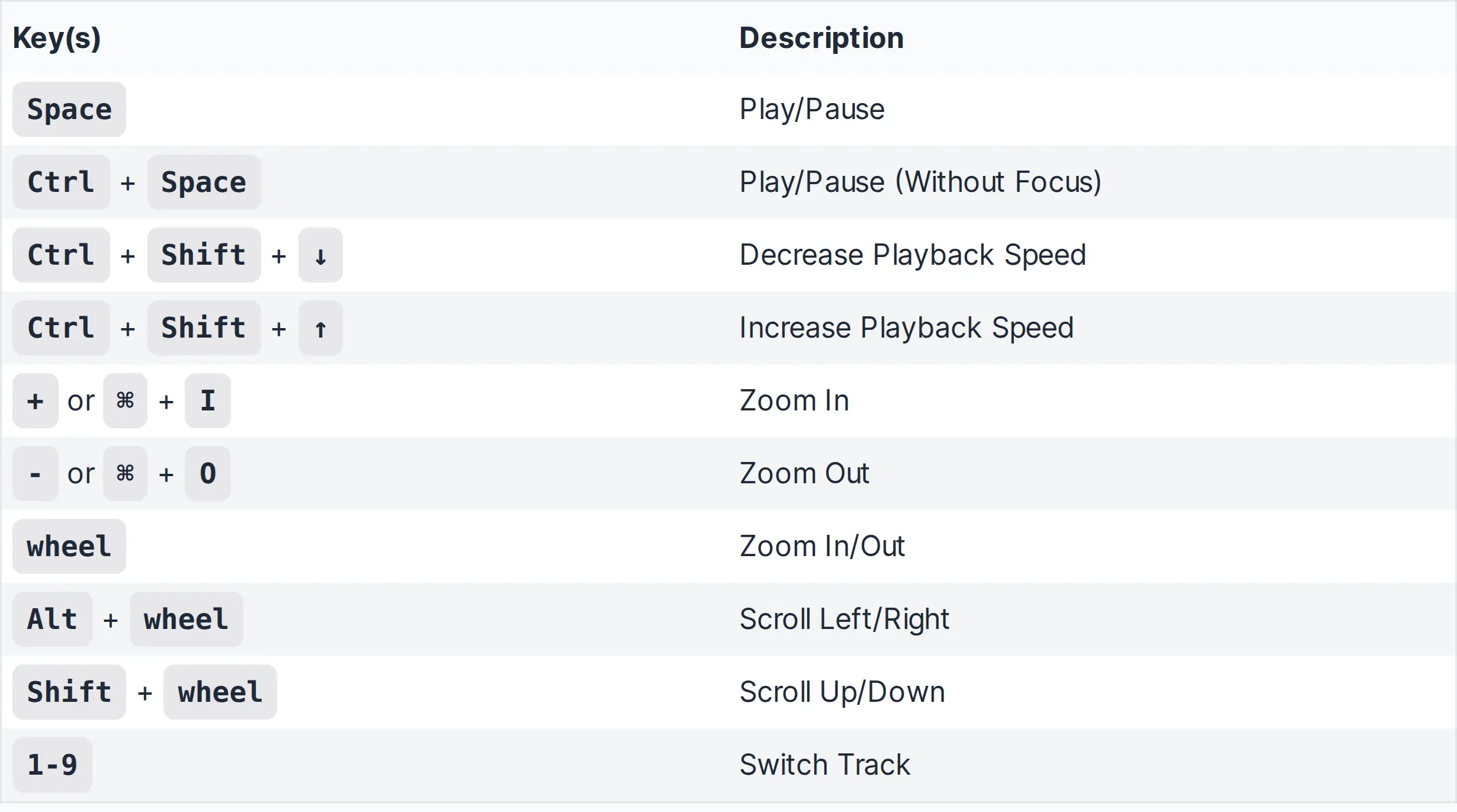Click the Description column header

(821, 38)
